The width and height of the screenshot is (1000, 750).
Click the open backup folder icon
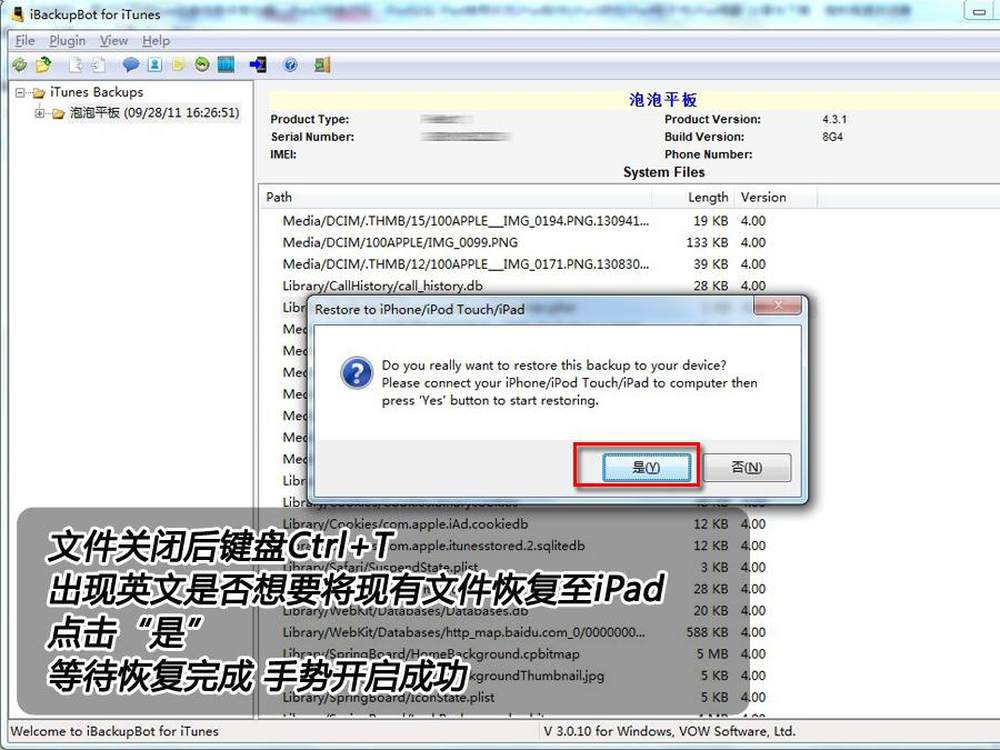pyautogui.click(x=43, y=65)
